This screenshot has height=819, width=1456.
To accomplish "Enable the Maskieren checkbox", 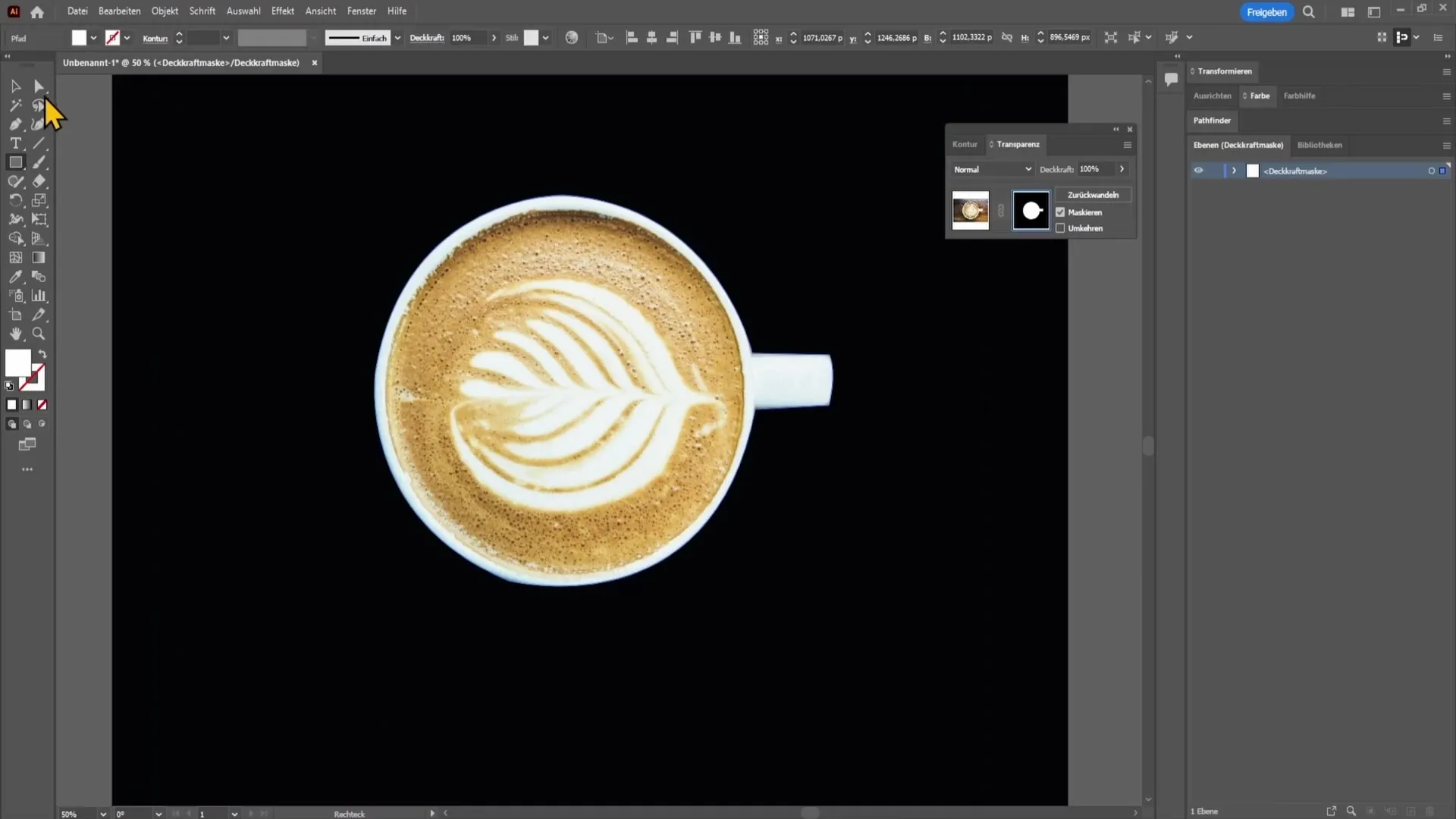I will 1060,212.
